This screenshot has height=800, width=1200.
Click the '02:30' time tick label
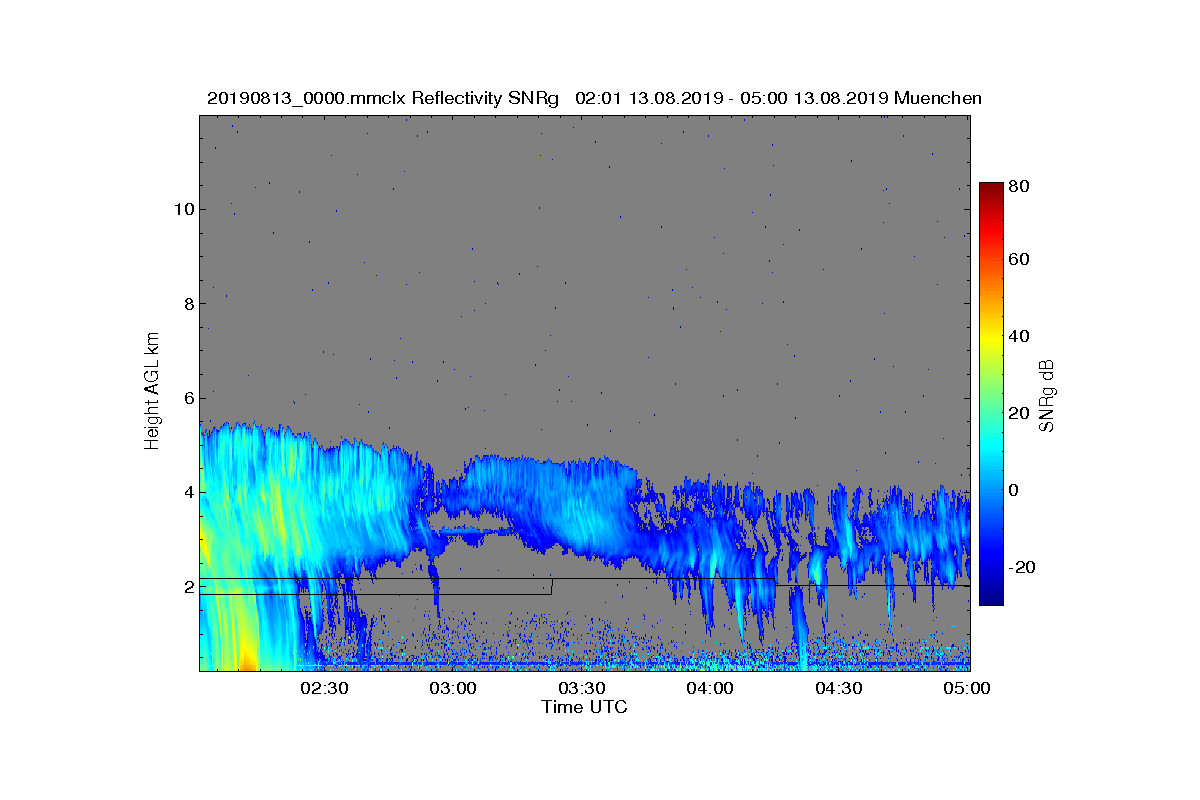coord(324,689)
